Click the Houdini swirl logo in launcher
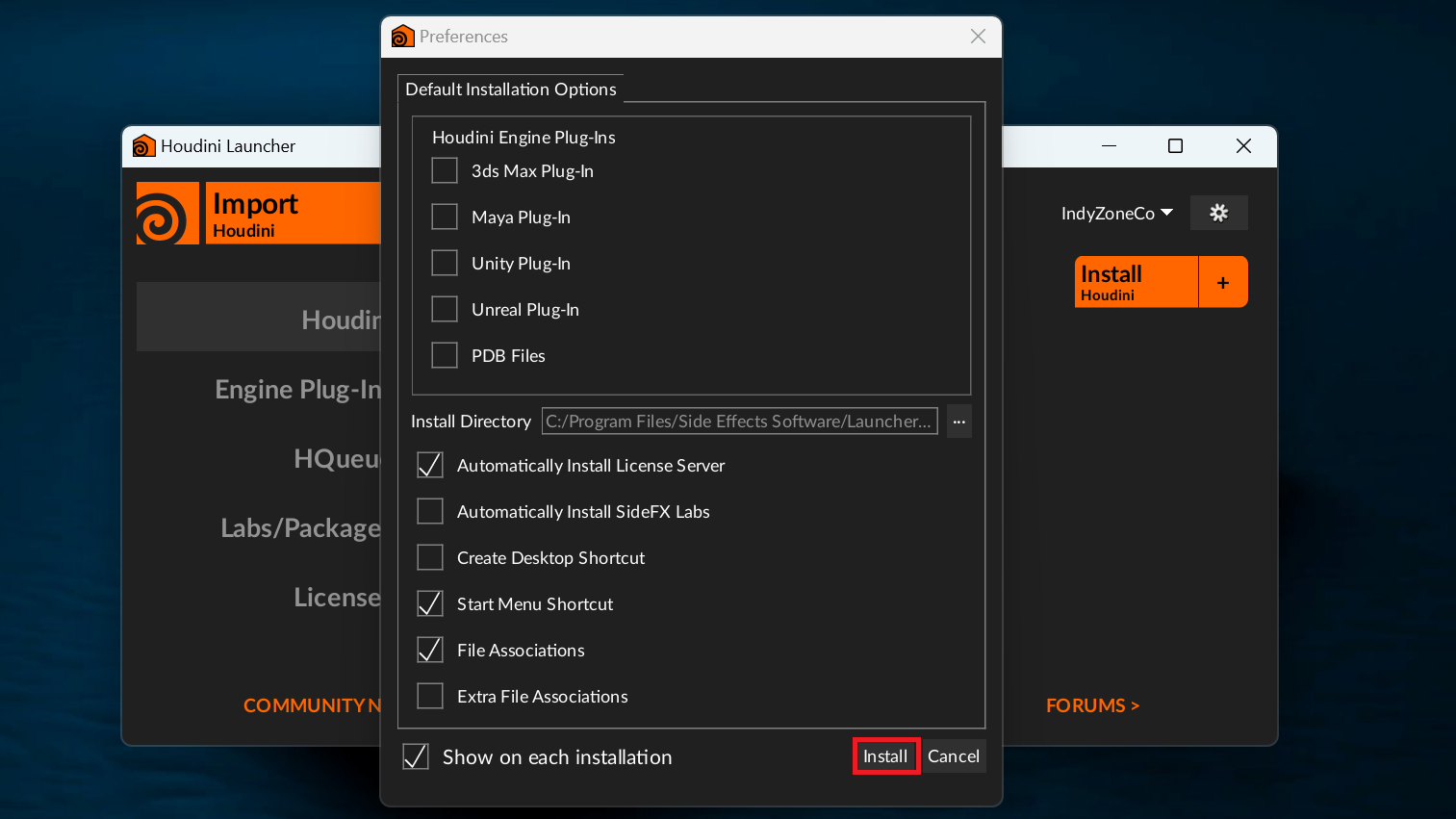This screenshot has height=819, width=1456. [x=167, y=213]
